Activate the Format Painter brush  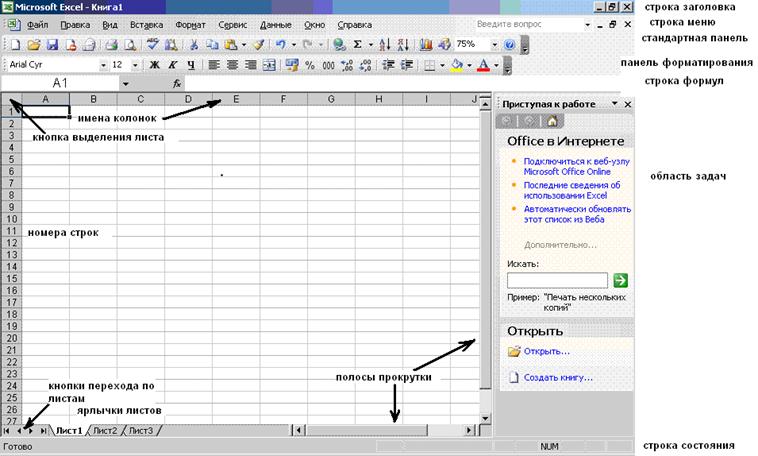click(259, 44)
